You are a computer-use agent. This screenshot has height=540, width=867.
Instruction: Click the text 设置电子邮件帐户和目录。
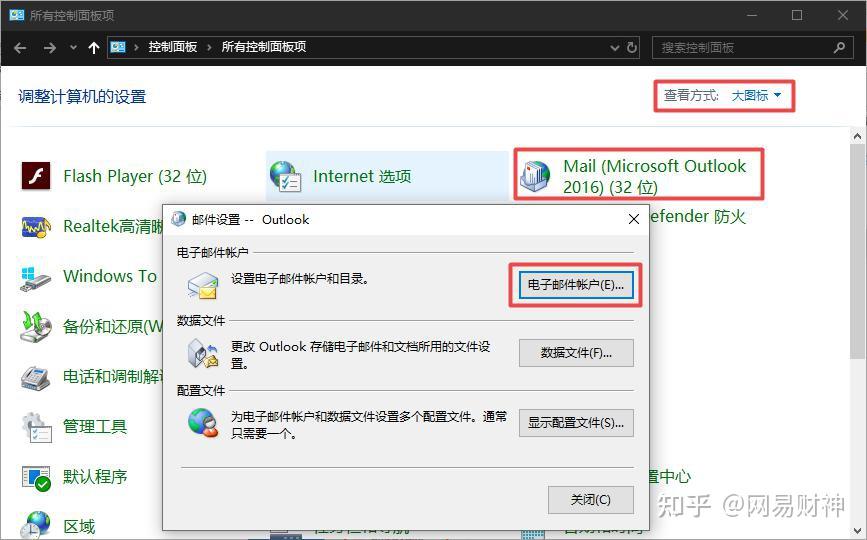point(300,279)
